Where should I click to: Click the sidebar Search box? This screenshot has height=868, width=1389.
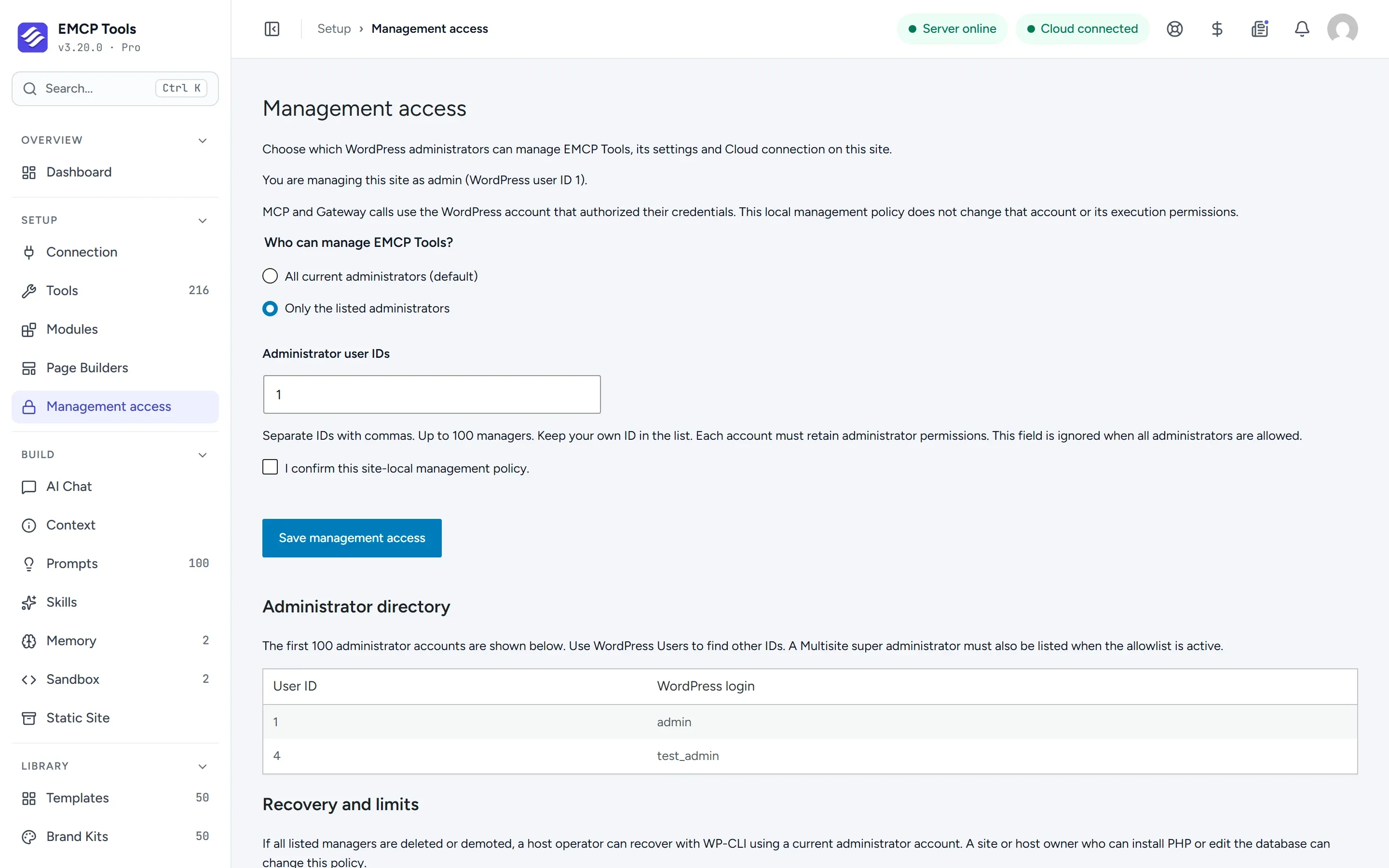click(115, 88)
